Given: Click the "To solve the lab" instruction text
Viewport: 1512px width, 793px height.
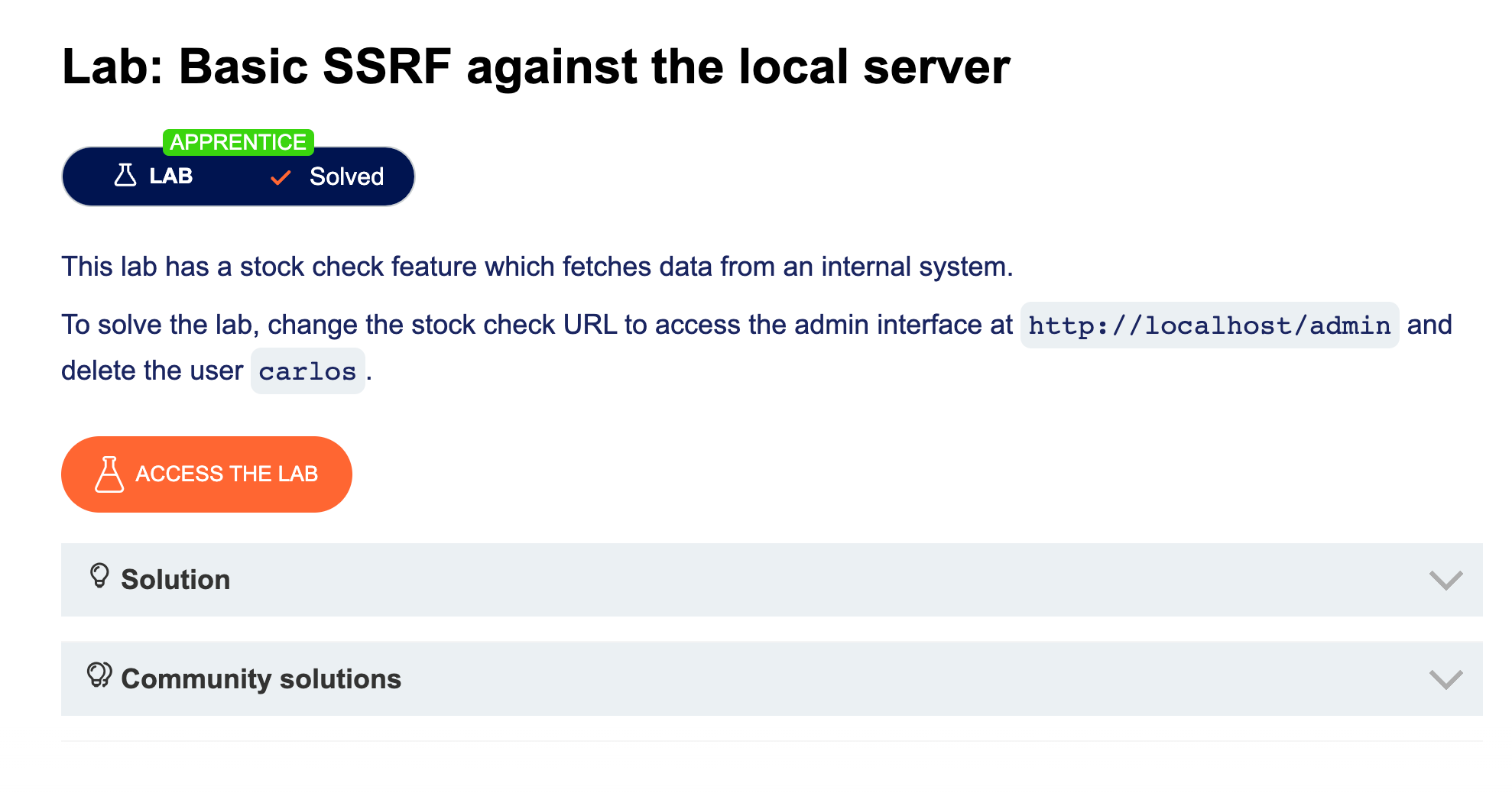Looking at the screenshot, I should click(x=537, y=325).
